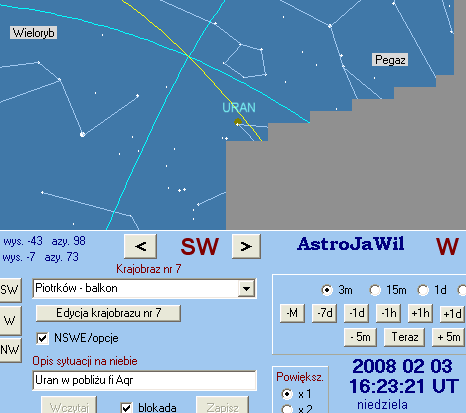Advance time by one hour (+1h)
The height and width of the screenshot is (413, 466).
[x=420, y=313]
